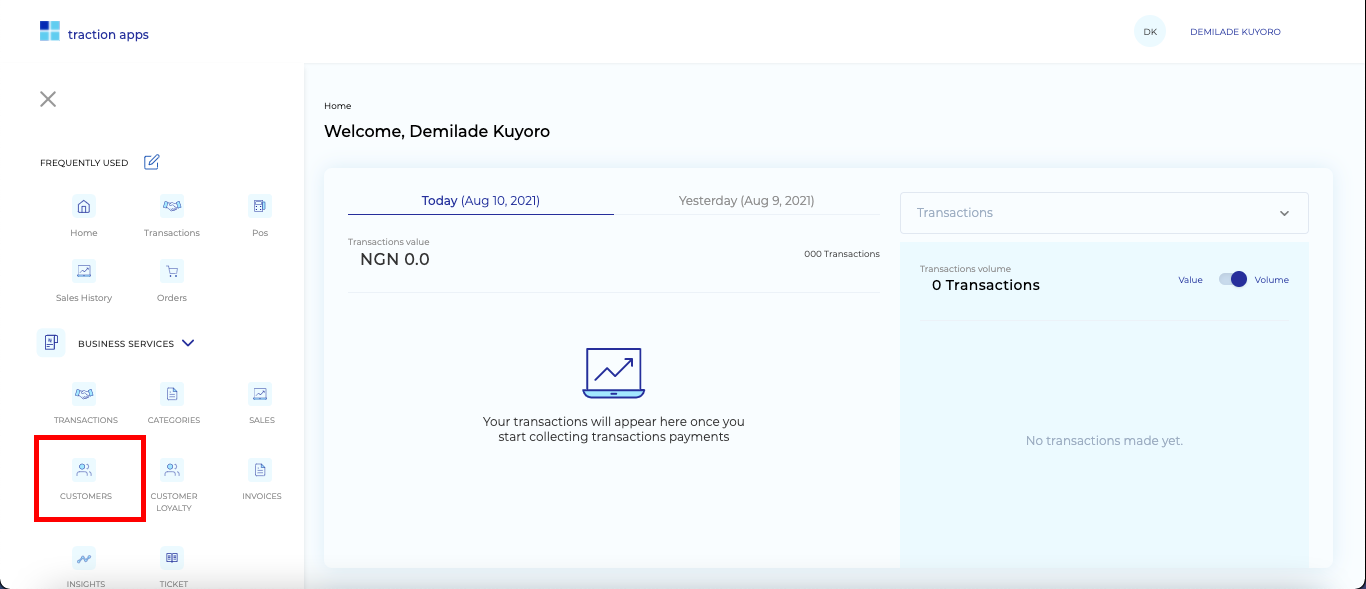
Task: Switch the transactions chart to Value view
Action: [x=1189, y=280]
